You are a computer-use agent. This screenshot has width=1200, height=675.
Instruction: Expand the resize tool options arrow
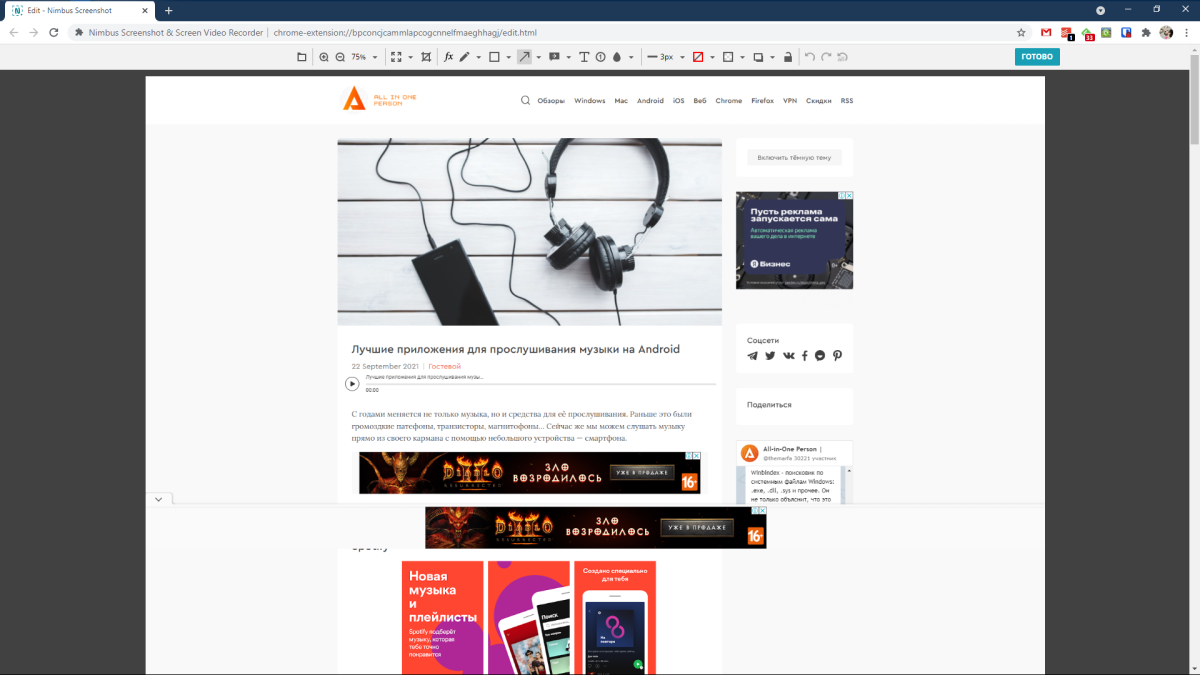[410, 57]
